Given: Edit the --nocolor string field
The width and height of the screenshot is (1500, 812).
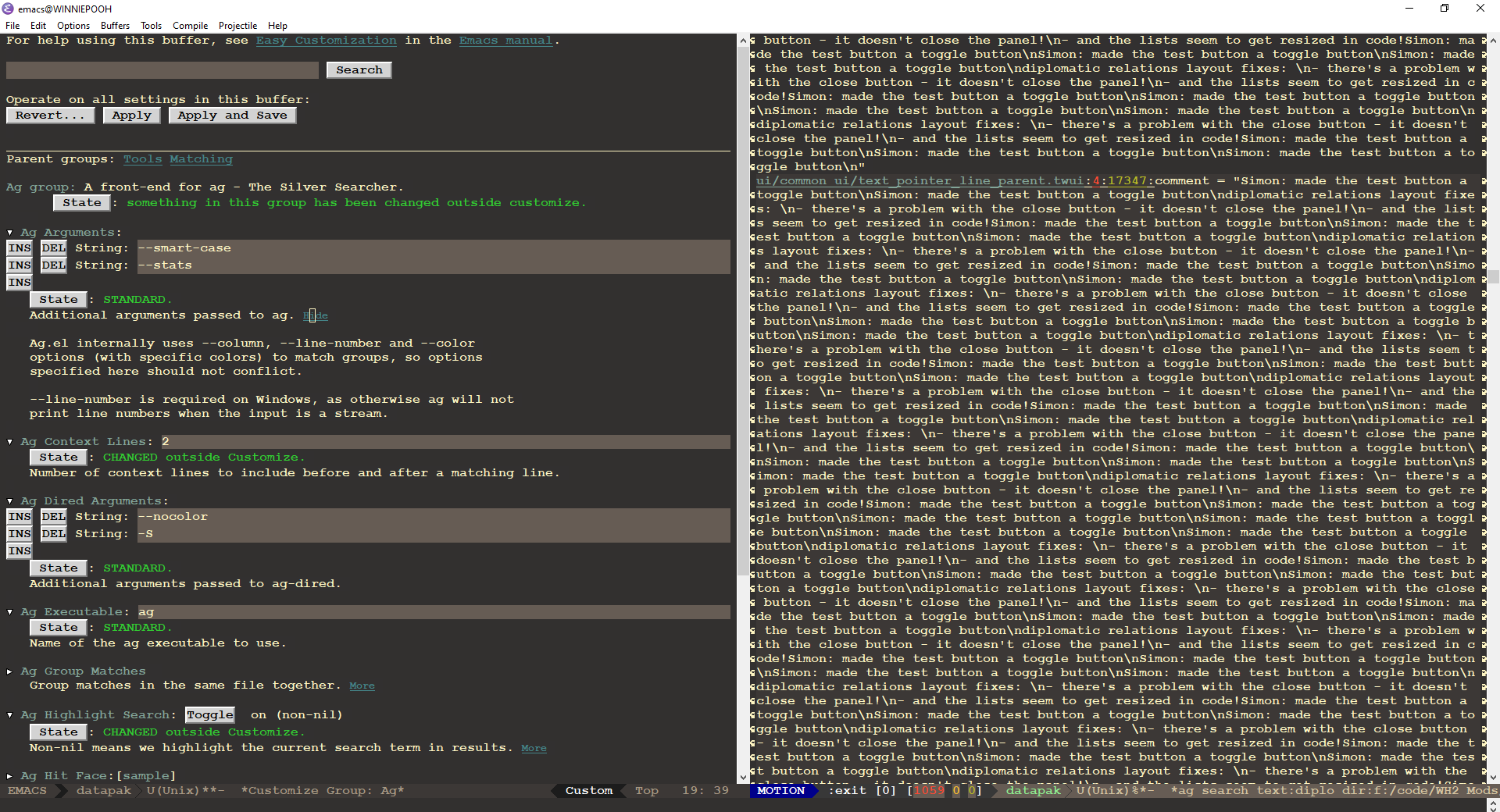Looking at the screenshot, I should click(x=434, y=517).
